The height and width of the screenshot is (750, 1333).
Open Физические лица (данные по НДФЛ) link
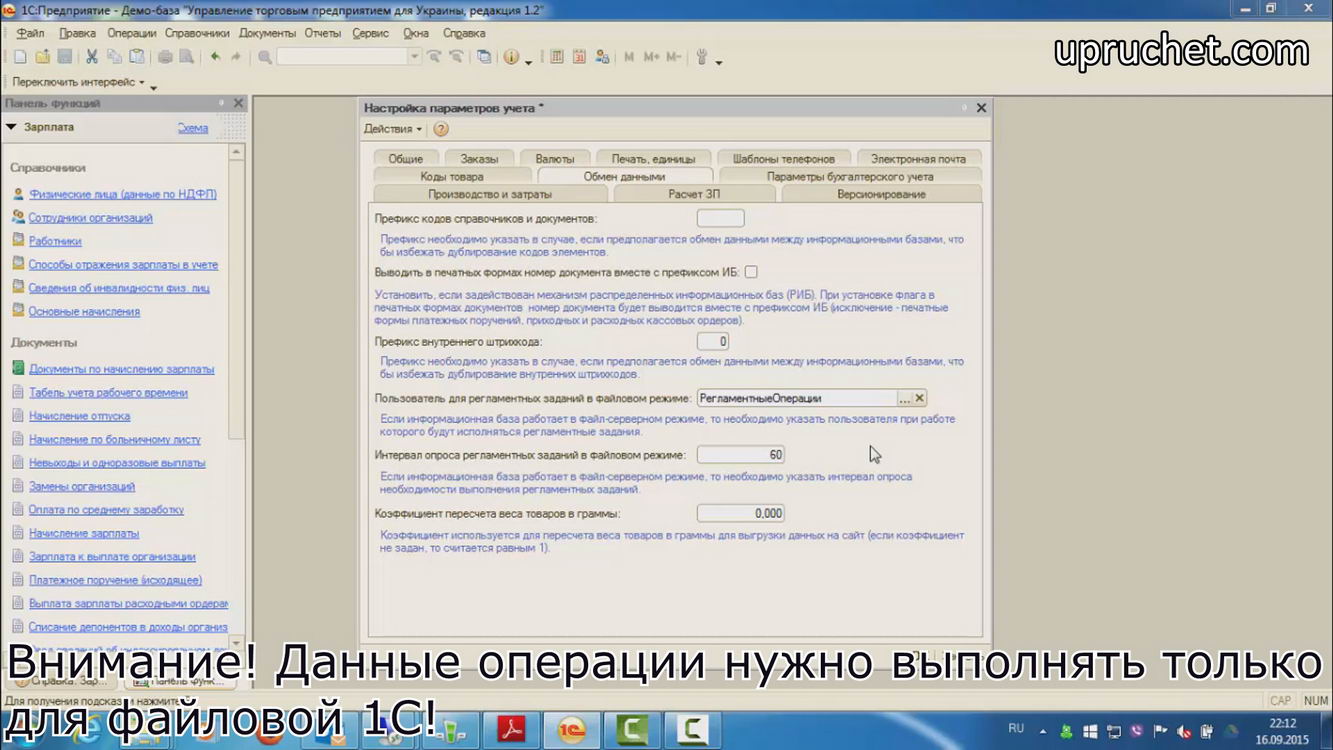click(x=122, y=194)
